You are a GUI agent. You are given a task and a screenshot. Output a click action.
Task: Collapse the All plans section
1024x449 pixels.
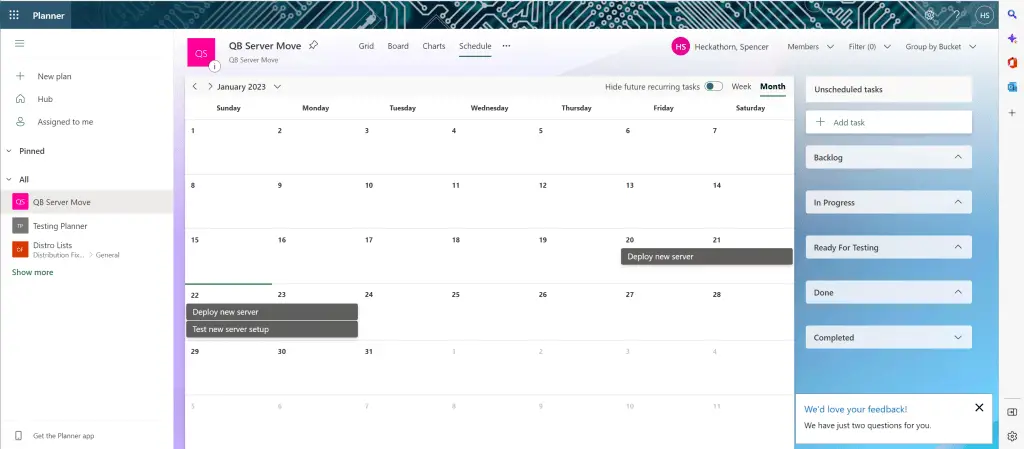(9, 179)
